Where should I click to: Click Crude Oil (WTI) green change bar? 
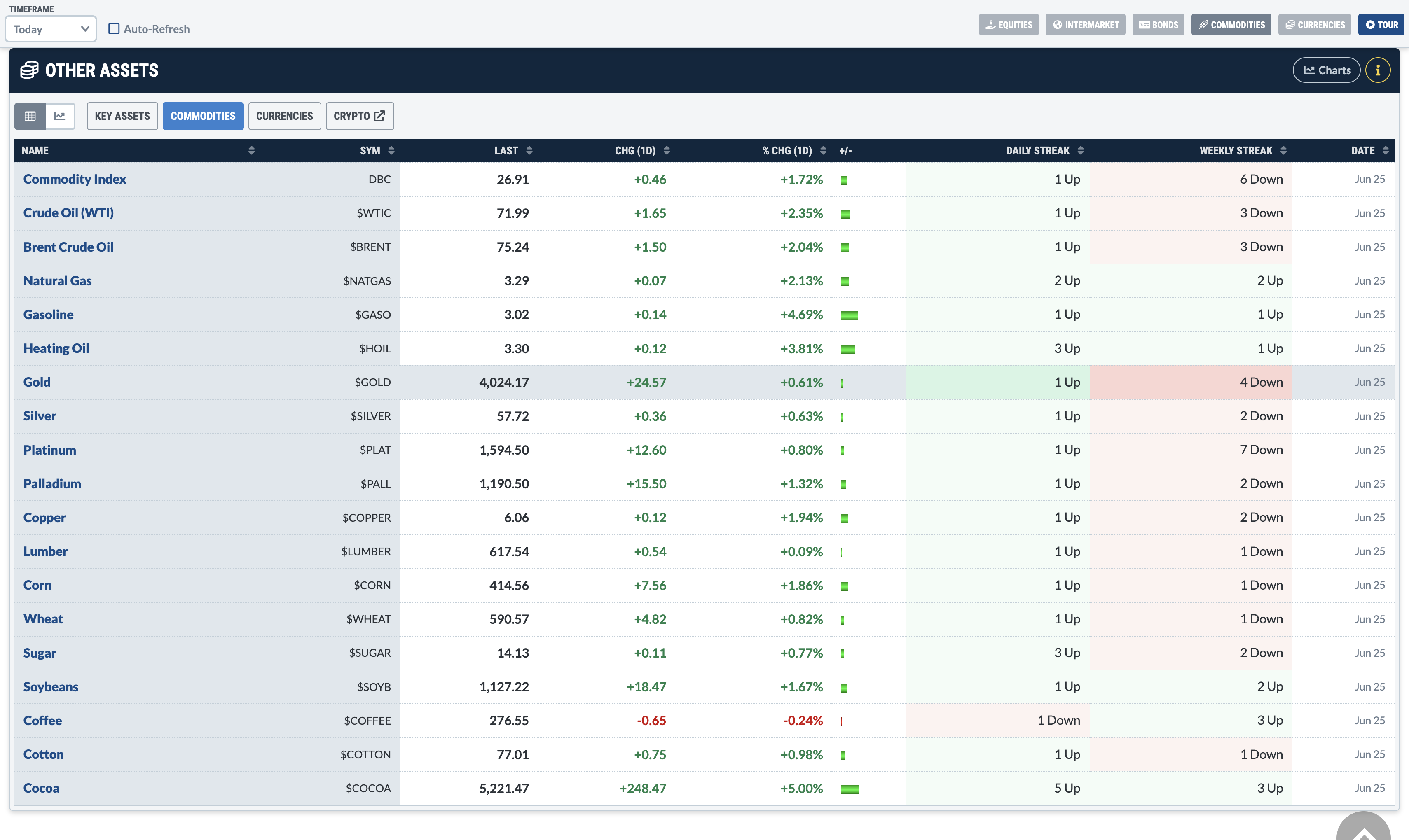(845, 214)
